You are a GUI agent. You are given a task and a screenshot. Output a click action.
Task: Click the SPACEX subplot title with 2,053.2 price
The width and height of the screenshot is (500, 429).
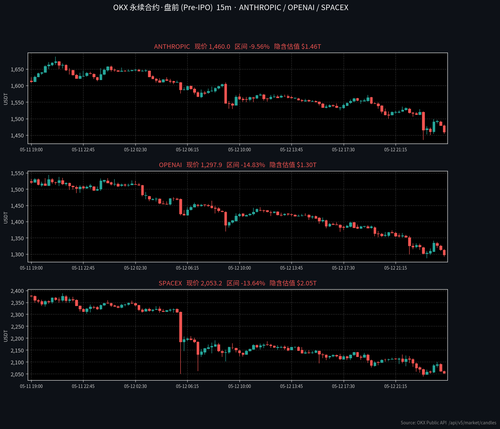tap(237, 283)
